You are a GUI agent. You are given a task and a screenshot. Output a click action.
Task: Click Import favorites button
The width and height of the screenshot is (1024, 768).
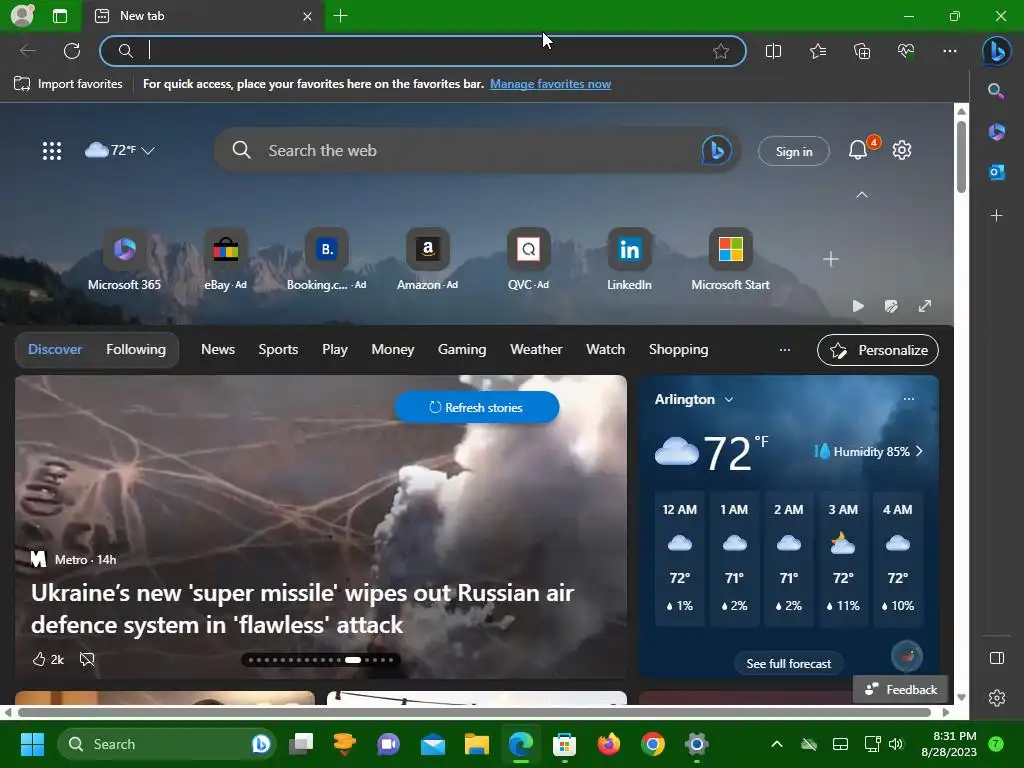tap(68, 84)
